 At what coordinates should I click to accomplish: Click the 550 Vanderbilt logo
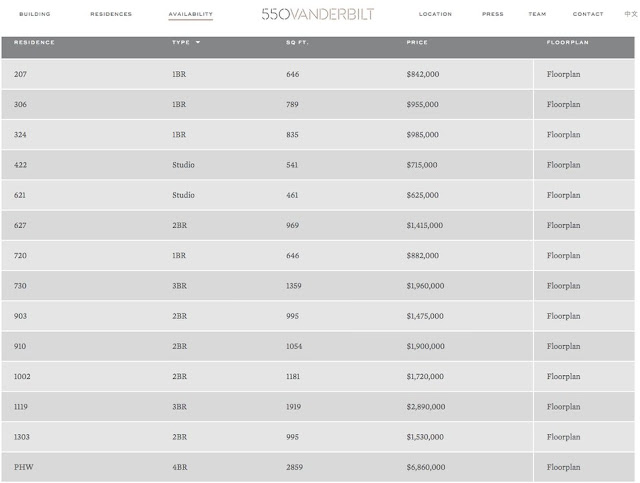pos(318,14)
